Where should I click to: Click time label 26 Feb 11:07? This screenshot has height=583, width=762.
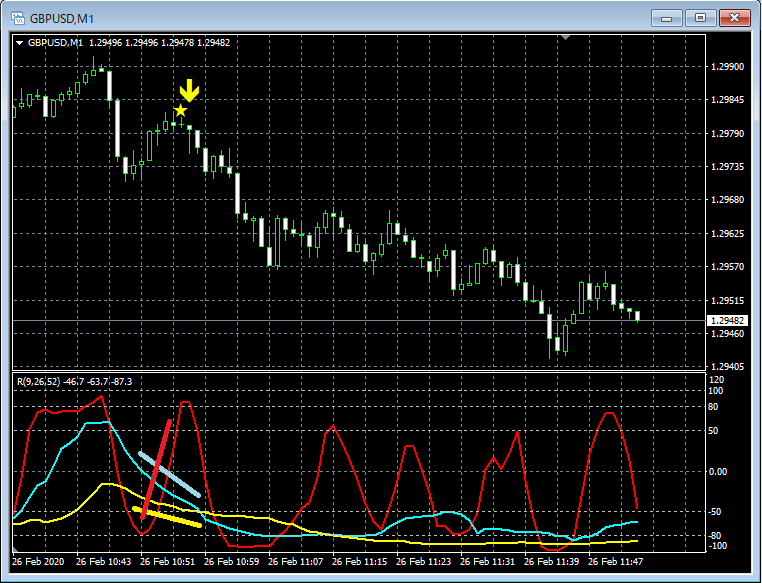[x=295, y=562]
